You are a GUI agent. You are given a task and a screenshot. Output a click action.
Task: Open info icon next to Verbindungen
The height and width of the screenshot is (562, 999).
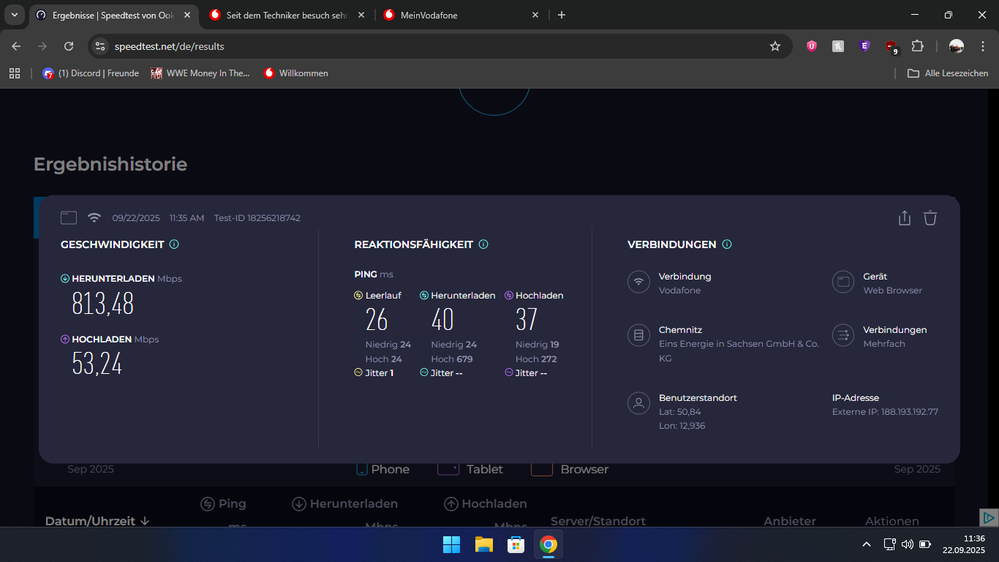pyautogui.click(x=727, y=244)
